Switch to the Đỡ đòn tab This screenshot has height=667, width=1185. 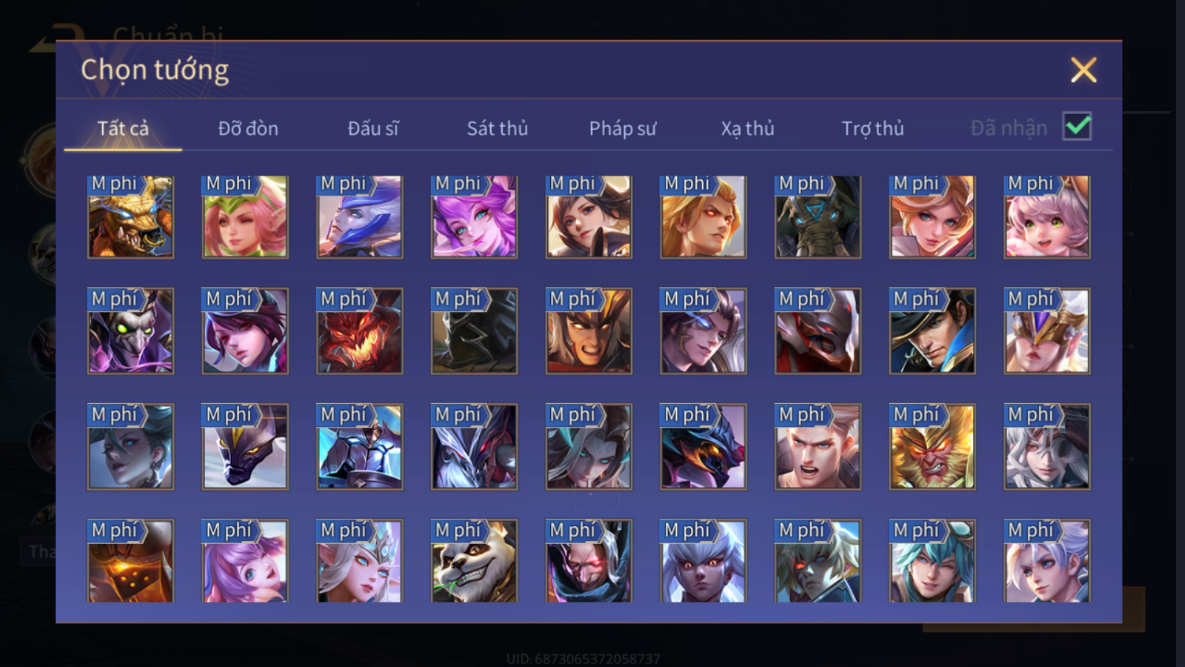(x=248, y=128)
